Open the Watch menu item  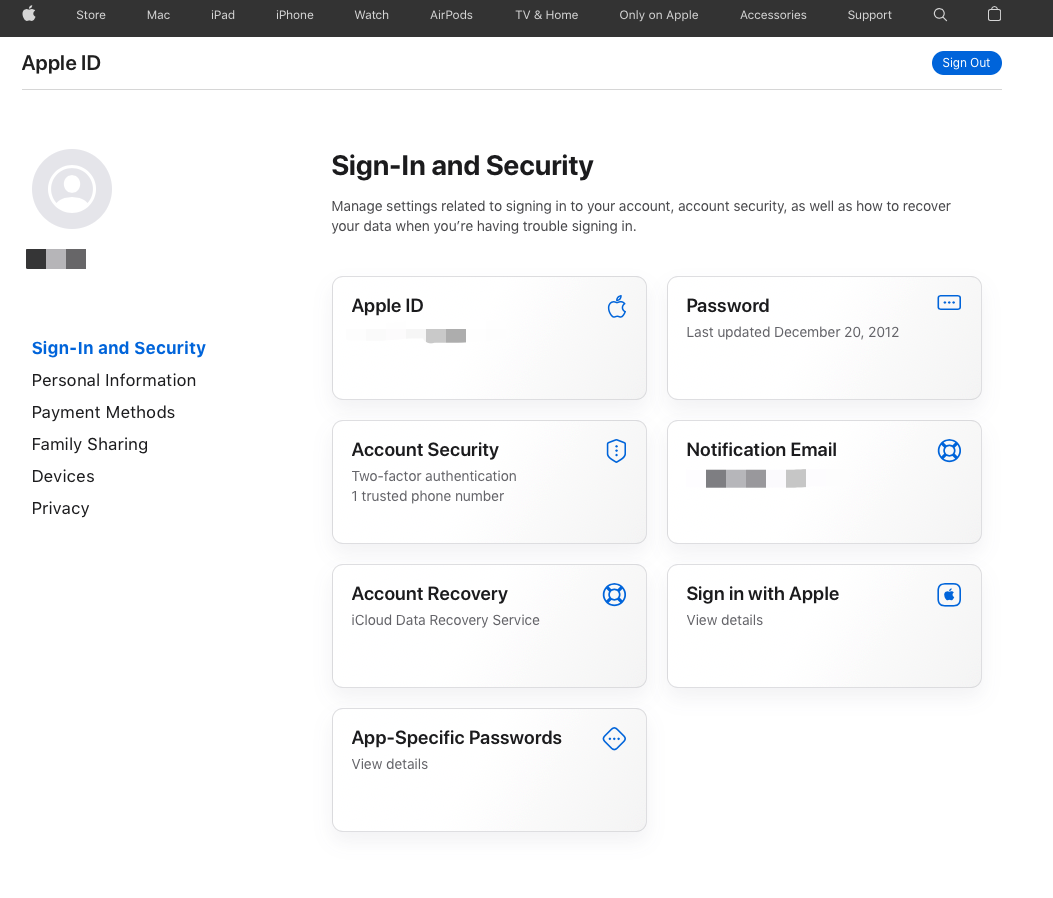click(371, 15)
